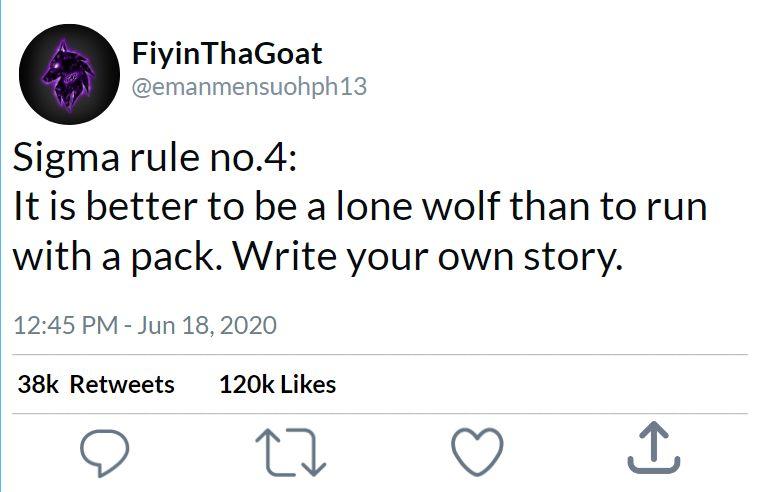762x492 pixels.
Task: Open the 12:45 PM timestamp
Action: tap(58, 325)
